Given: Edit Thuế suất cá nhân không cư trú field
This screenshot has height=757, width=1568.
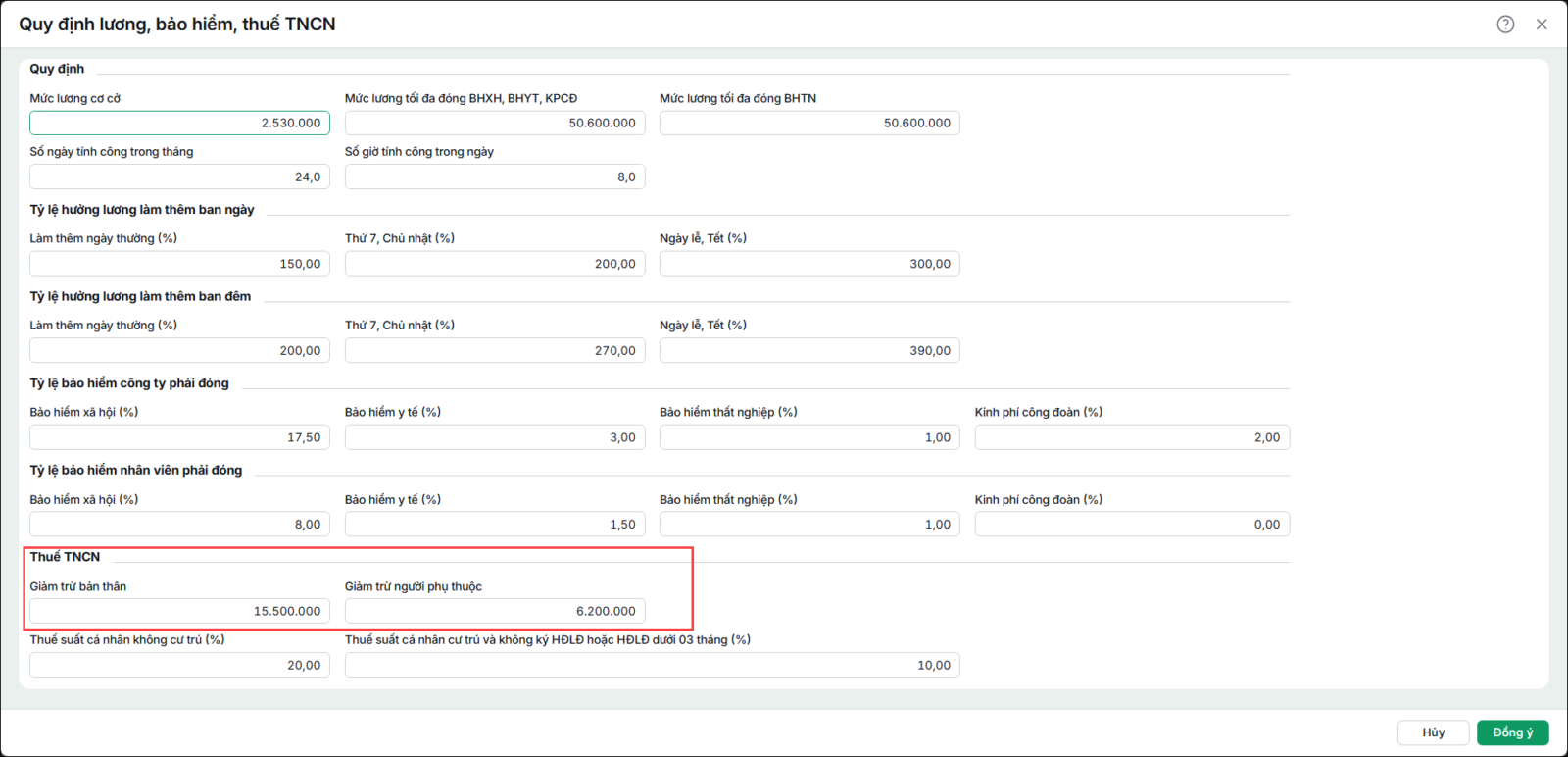Looking at the screenshot, I should tap(179, 665).
